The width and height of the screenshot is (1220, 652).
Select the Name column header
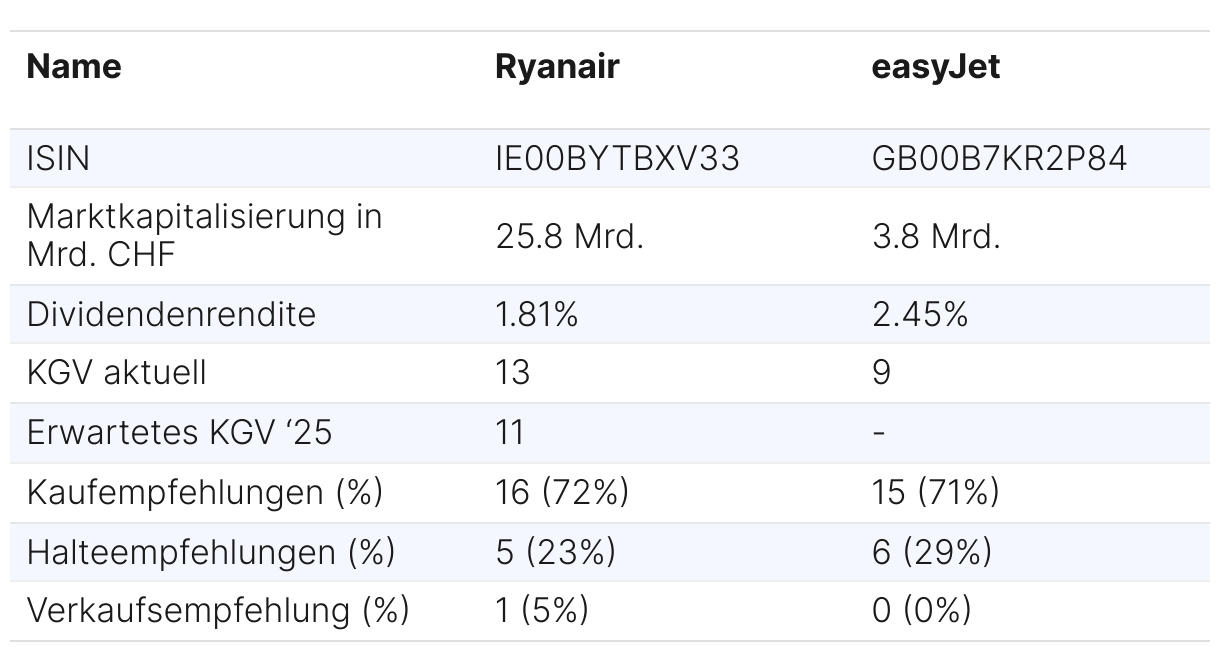[x=74, y=66]
